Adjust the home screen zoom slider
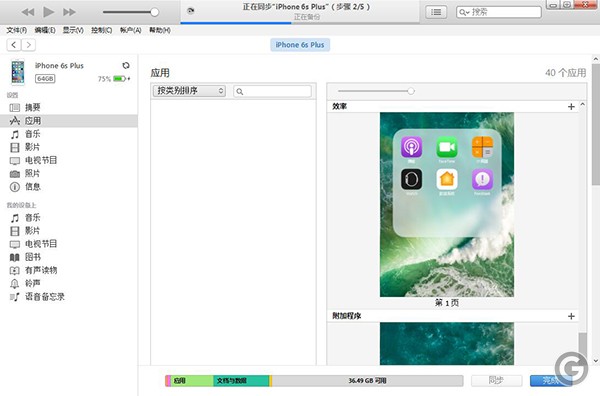This screenshot has width=600, height=396. point(411,91)
